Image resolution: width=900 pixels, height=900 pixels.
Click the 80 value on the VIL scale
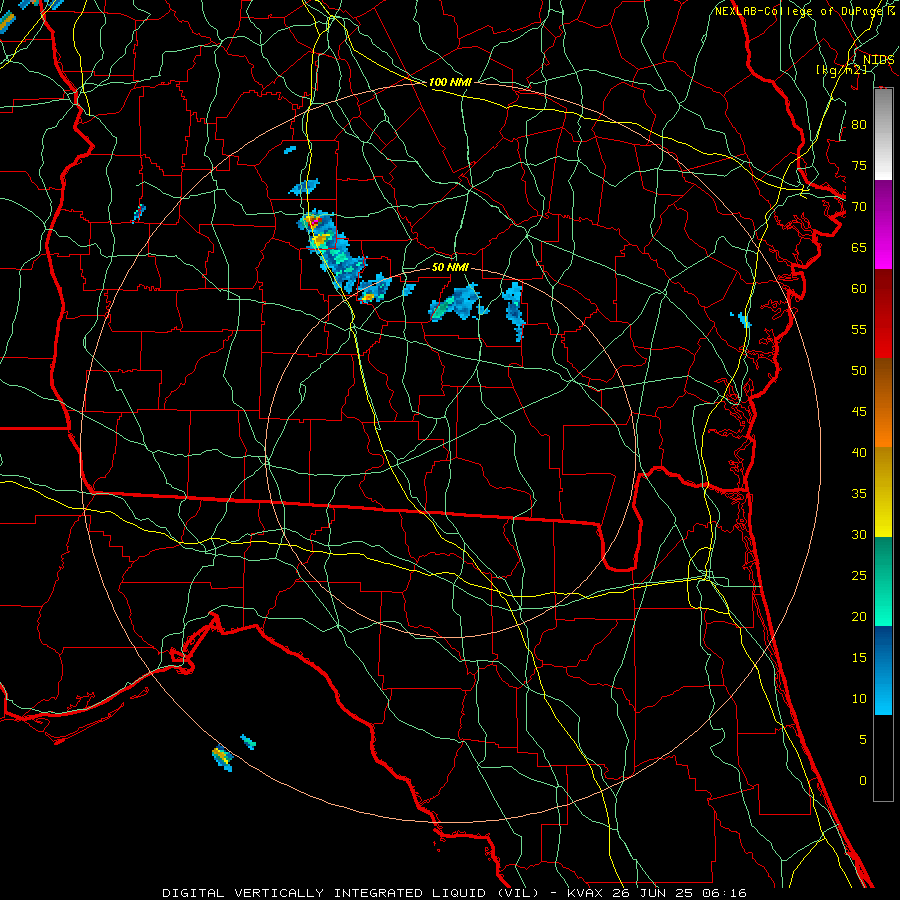859,125
